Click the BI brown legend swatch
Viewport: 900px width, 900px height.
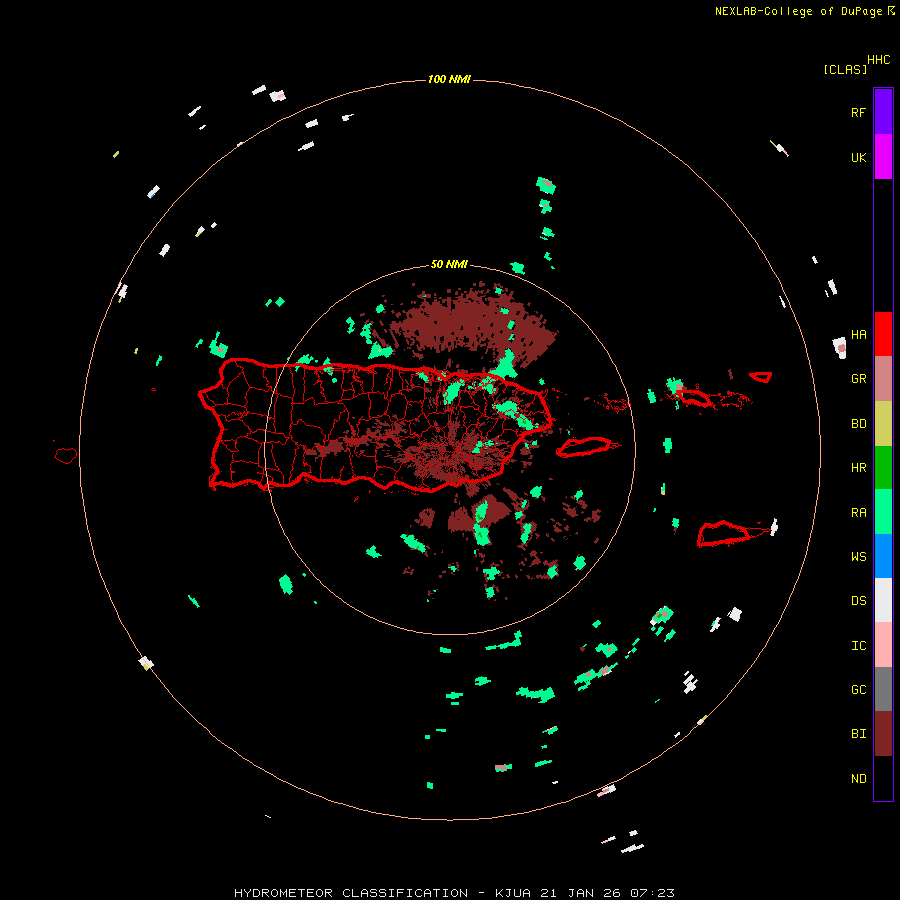click(883, 734)
